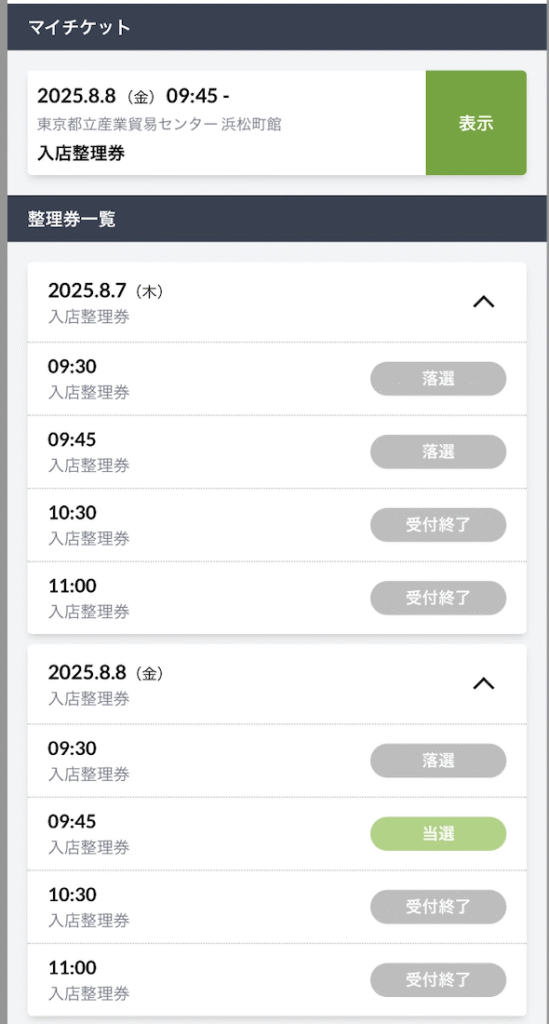Select the 整理券一覧 section header
Screen dimensions: 549x1024
point(277,219)
